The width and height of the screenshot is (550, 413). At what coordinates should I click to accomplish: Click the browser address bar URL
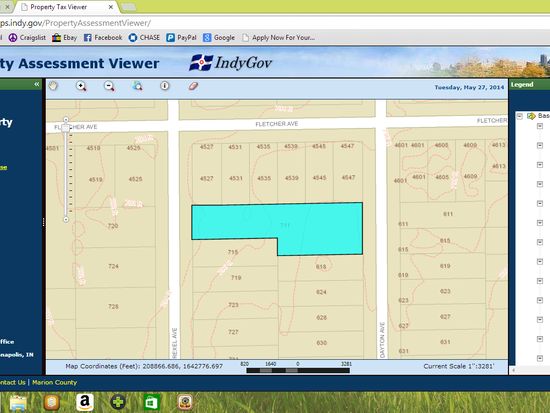pyautogui.click(x=75, y=23)
